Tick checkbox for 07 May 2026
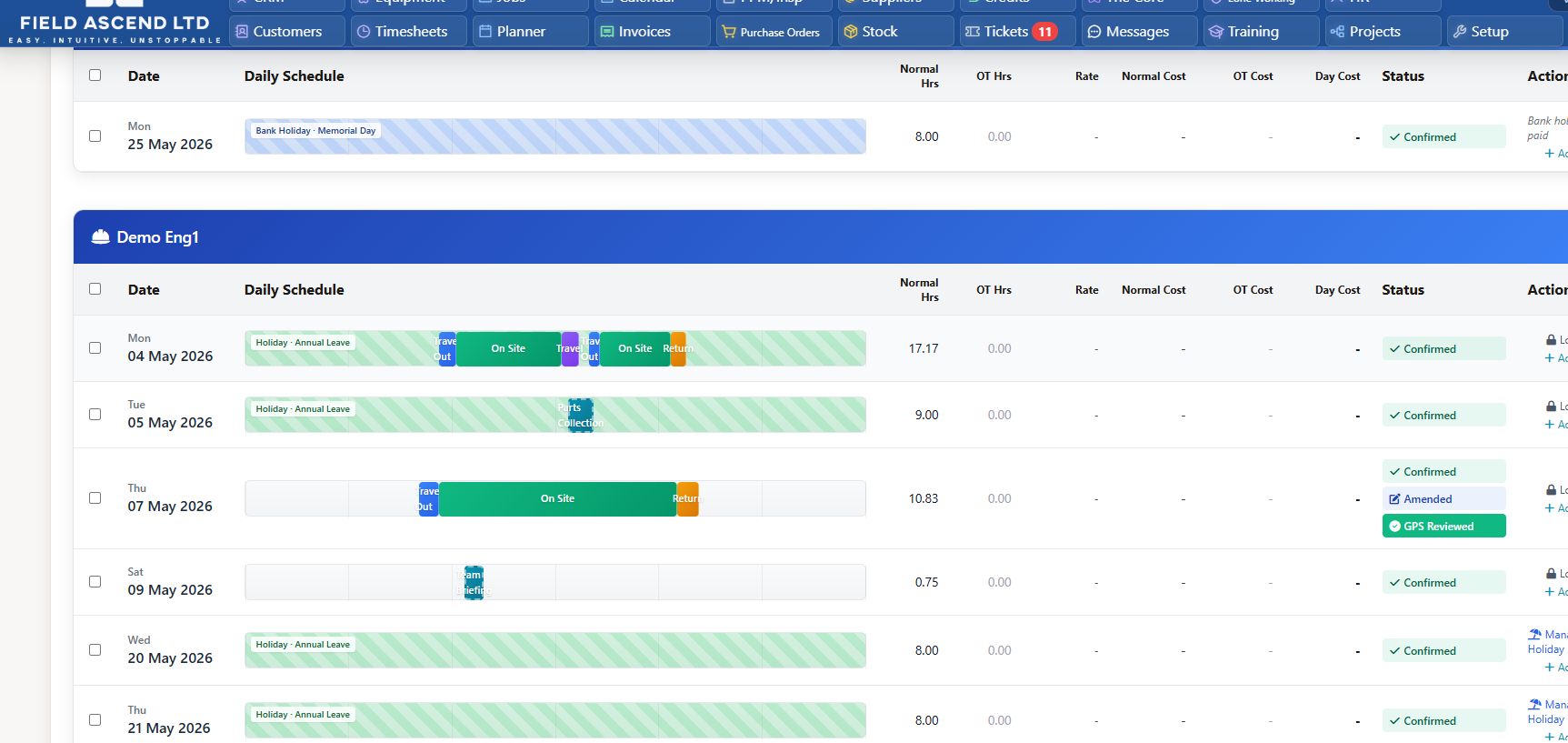 coord(95,498)
